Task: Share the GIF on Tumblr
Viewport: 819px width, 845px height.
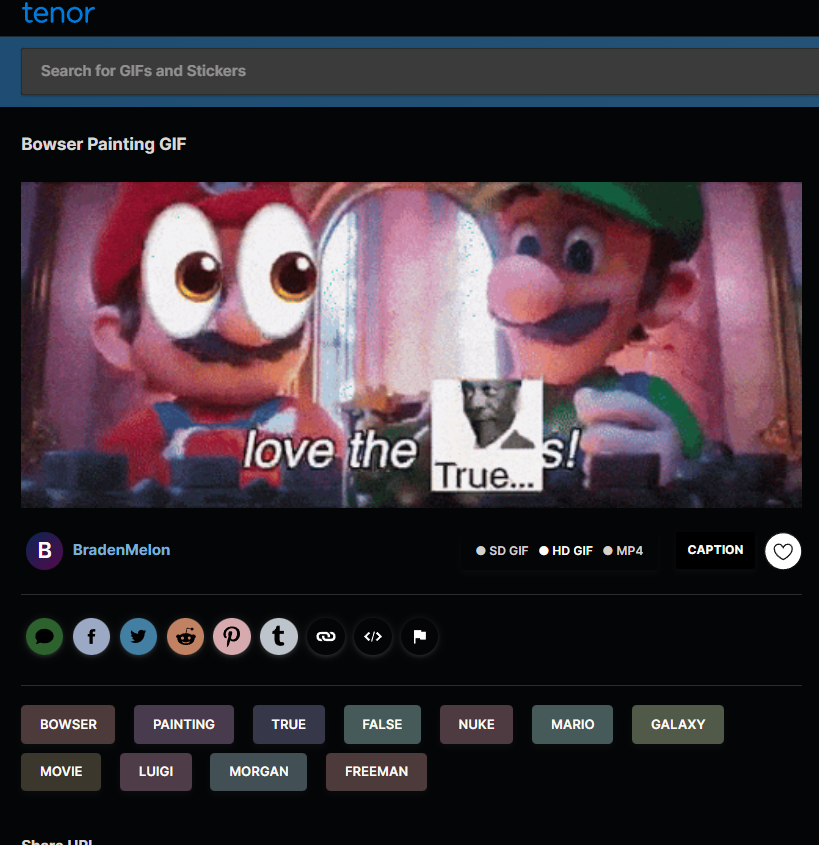Action: 279,636
